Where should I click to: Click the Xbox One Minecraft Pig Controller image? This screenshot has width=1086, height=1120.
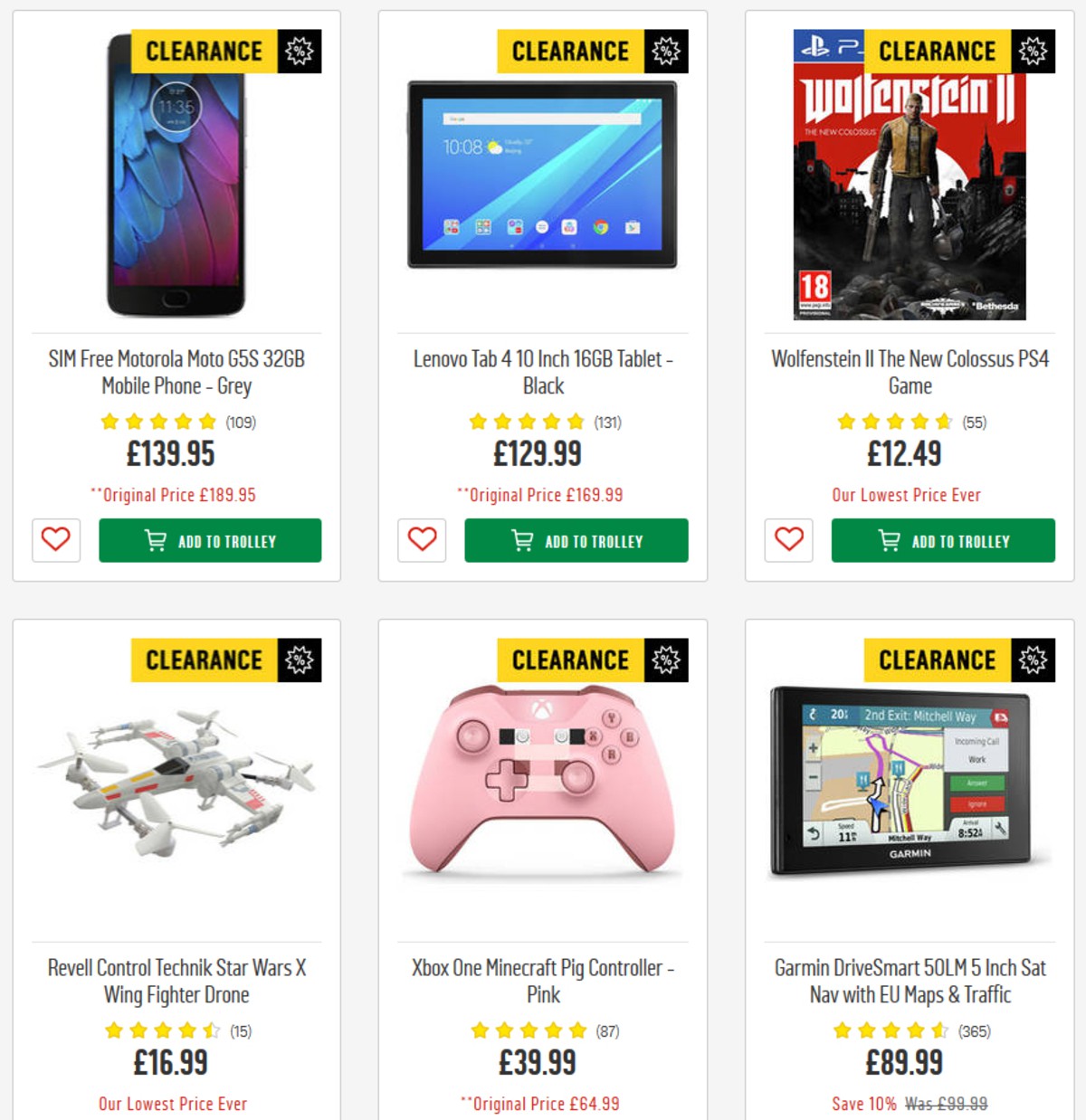tap(543, 787)
